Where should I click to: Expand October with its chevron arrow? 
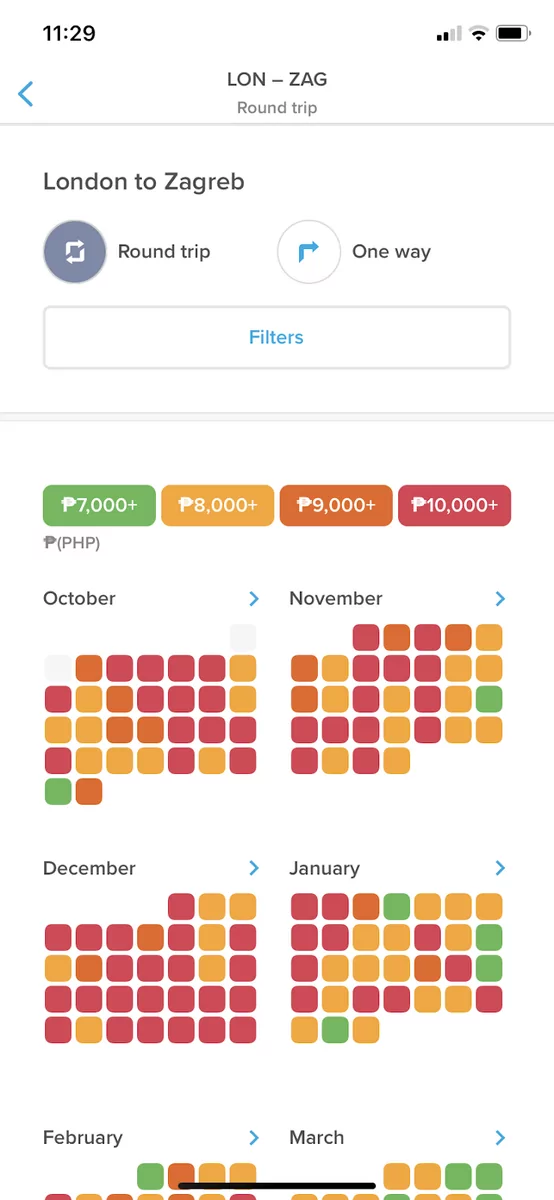(254, 598)
